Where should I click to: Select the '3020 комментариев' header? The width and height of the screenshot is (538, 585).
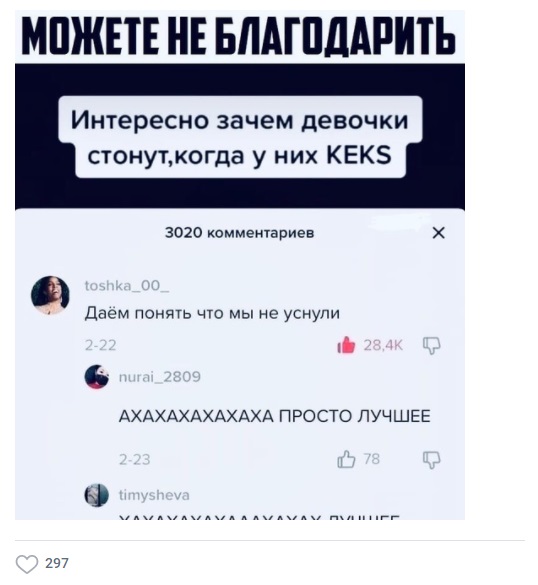click(240, 232)
